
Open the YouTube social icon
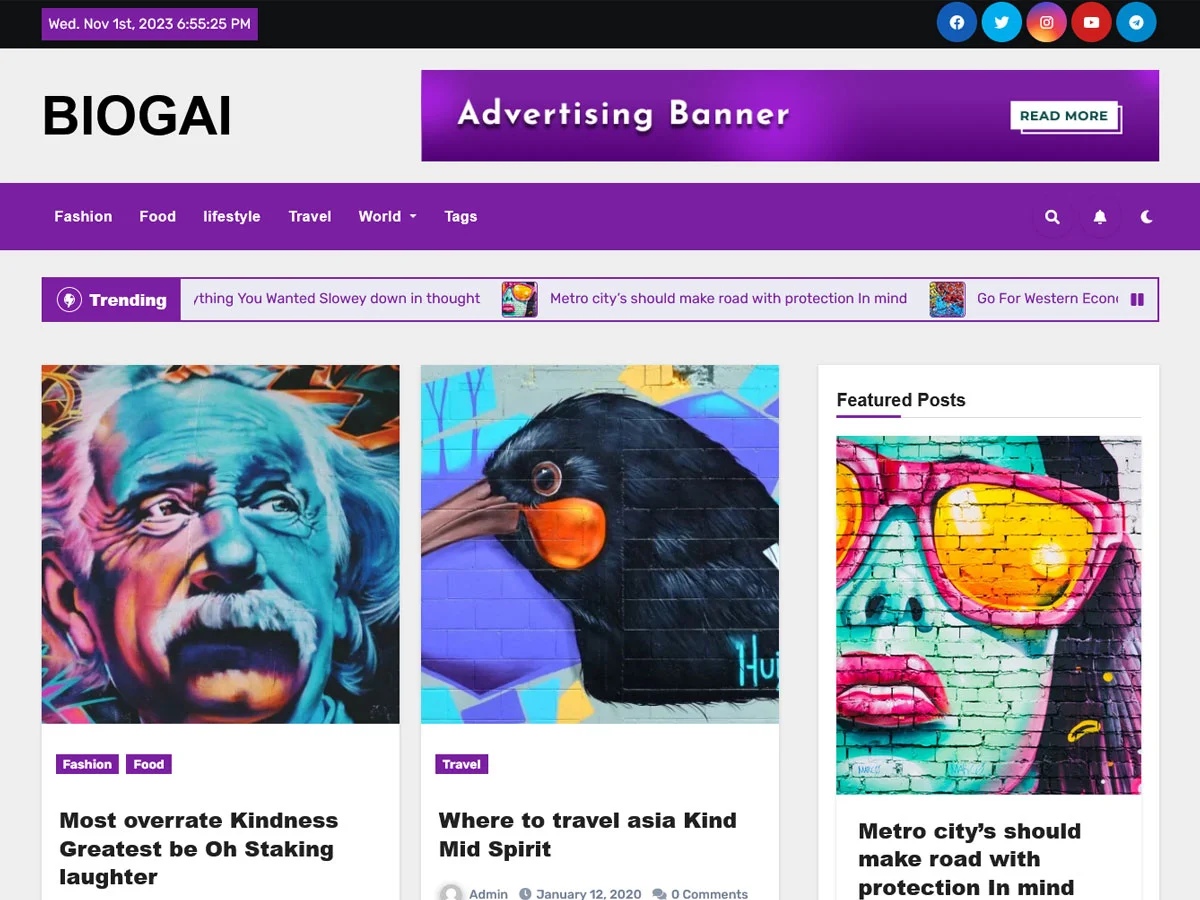coord(1092,22)
